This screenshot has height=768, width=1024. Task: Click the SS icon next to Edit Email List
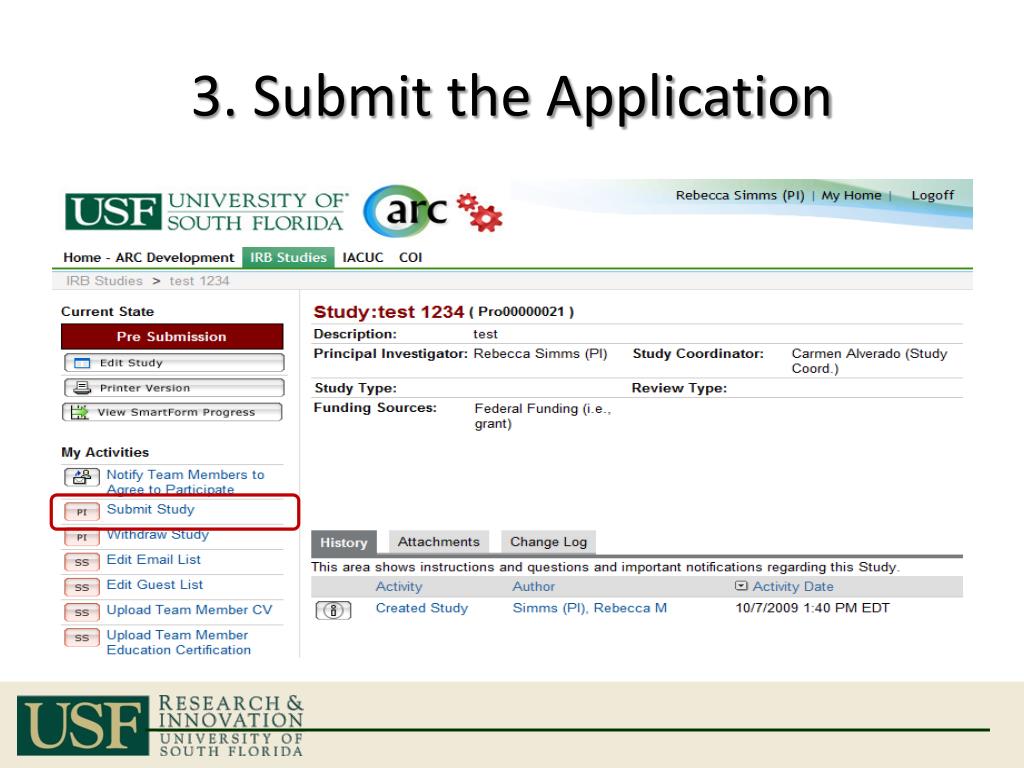pyautogui.click(x=82, y=562)
